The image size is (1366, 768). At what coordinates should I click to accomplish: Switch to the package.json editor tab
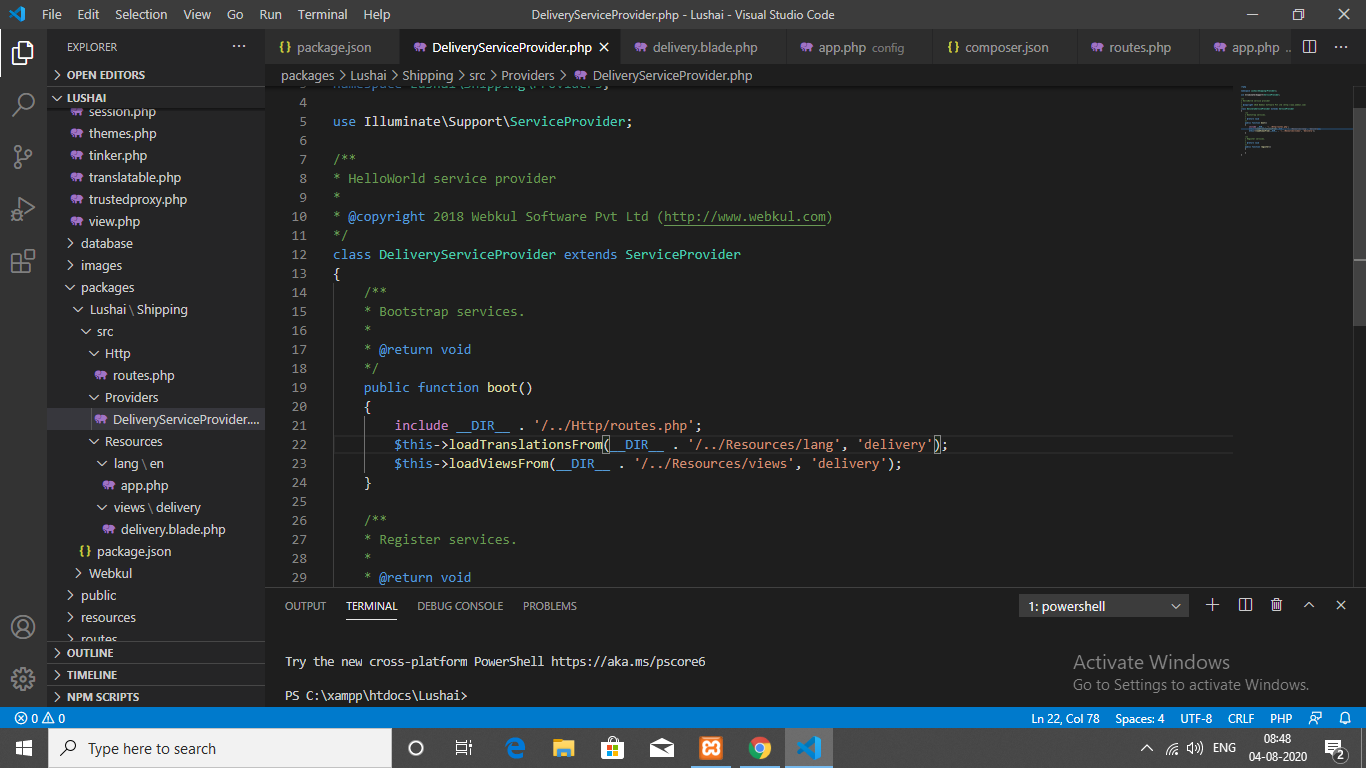pyautogui.click(x=332, y=47)
